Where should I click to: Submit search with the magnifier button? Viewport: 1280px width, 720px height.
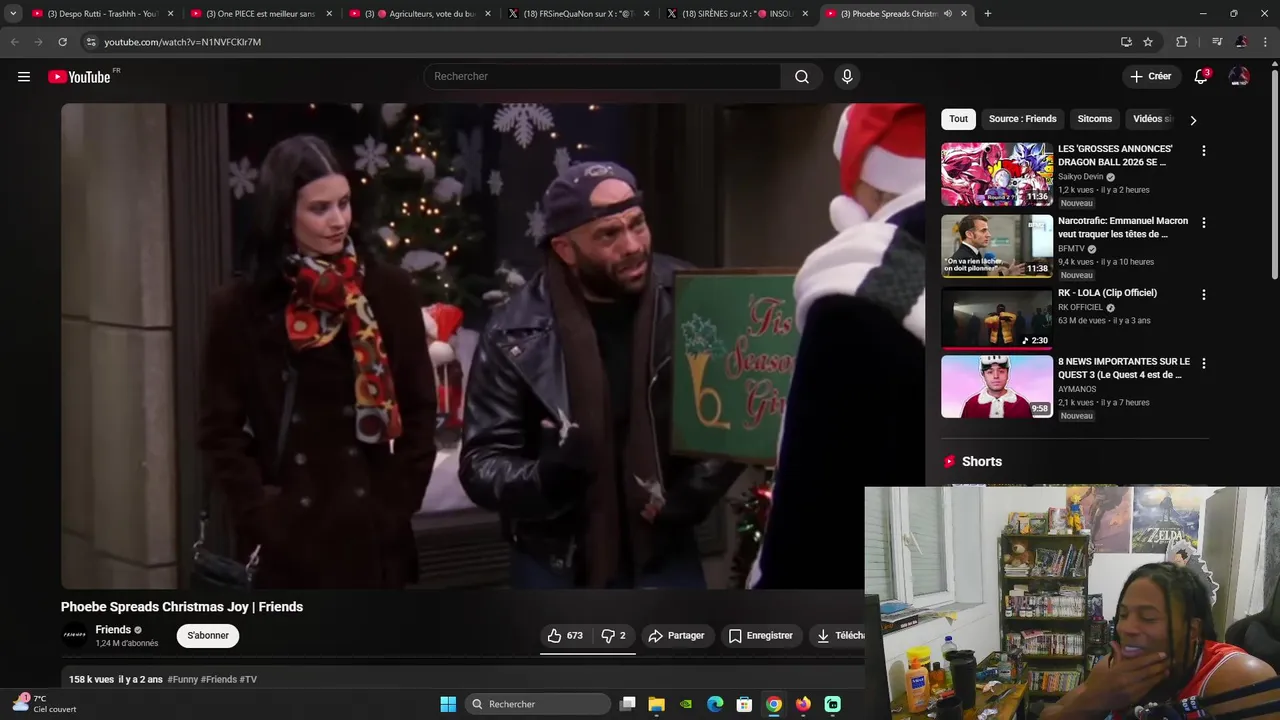click(802, 77)
